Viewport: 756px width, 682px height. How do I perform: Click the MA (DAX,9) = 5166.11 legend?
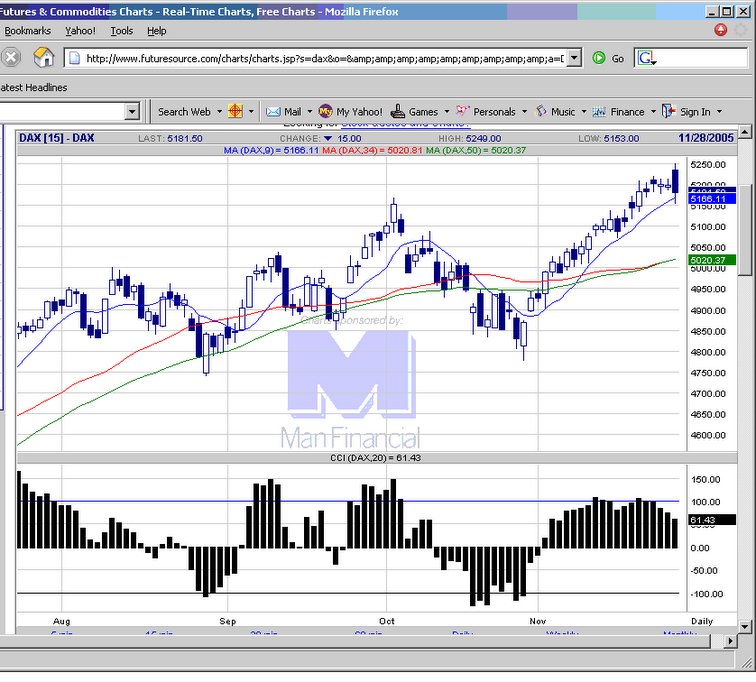point(271,150)
